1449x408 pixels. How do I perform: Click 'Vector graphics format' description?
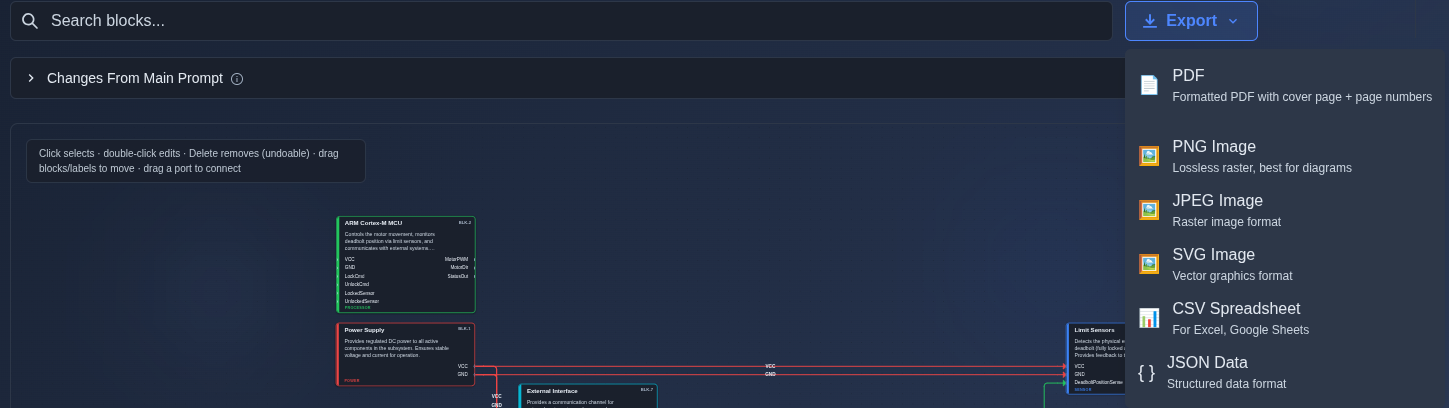[x=1232, y=276]
